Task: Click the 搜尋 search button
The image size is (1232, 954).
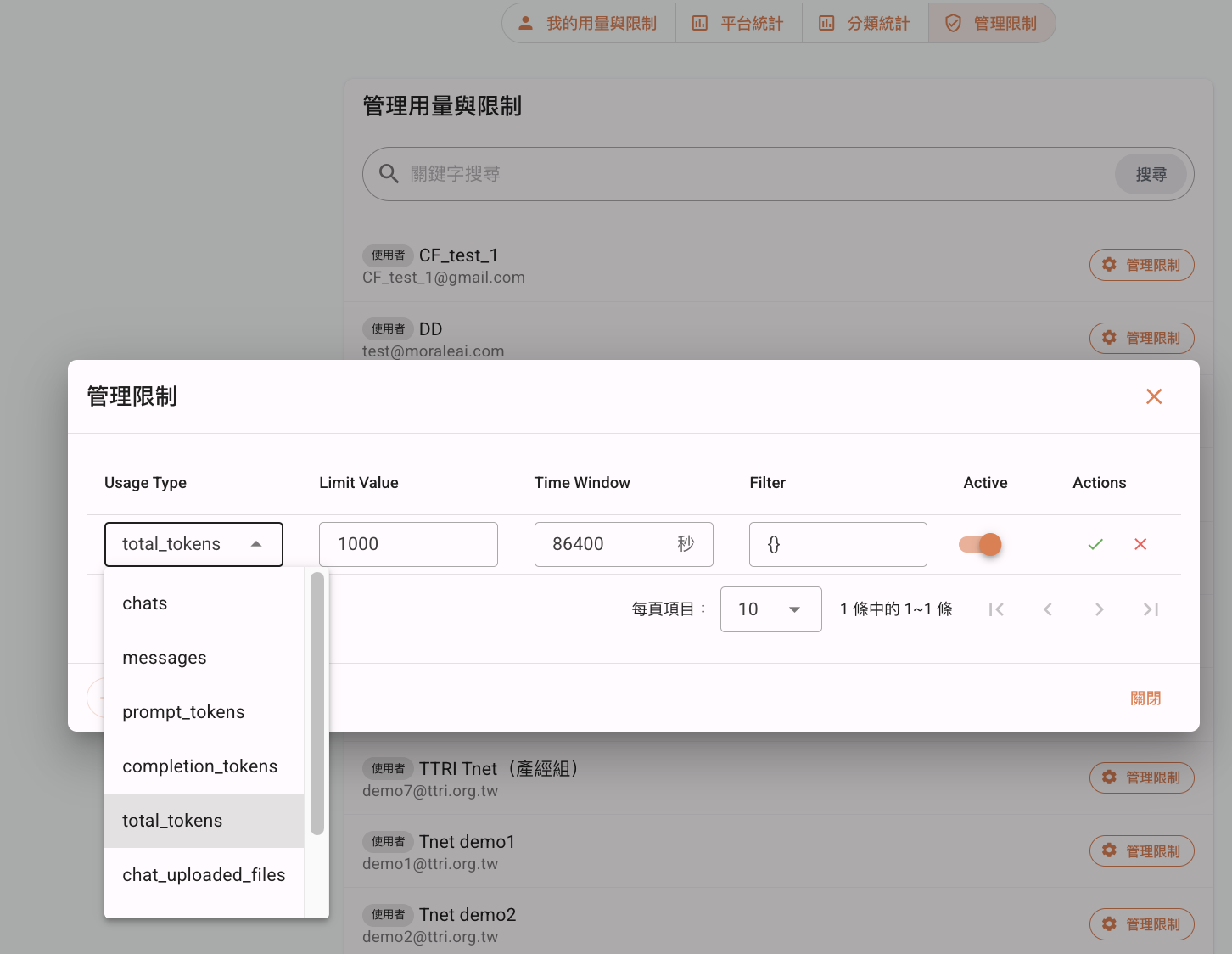Action: pyautogui.click(x=1151, y=174)
